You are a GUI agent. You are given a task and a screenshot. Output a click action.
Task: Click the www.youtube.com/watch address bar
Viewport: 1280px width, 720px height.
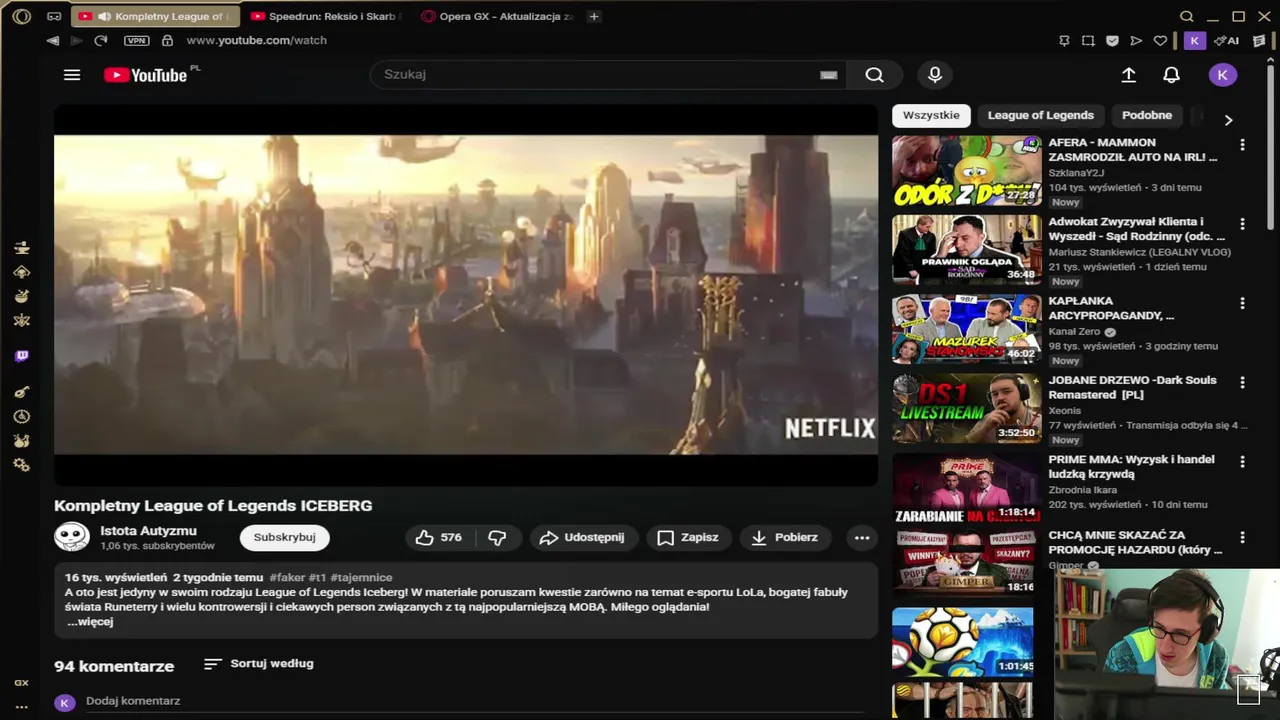[256, 41]
